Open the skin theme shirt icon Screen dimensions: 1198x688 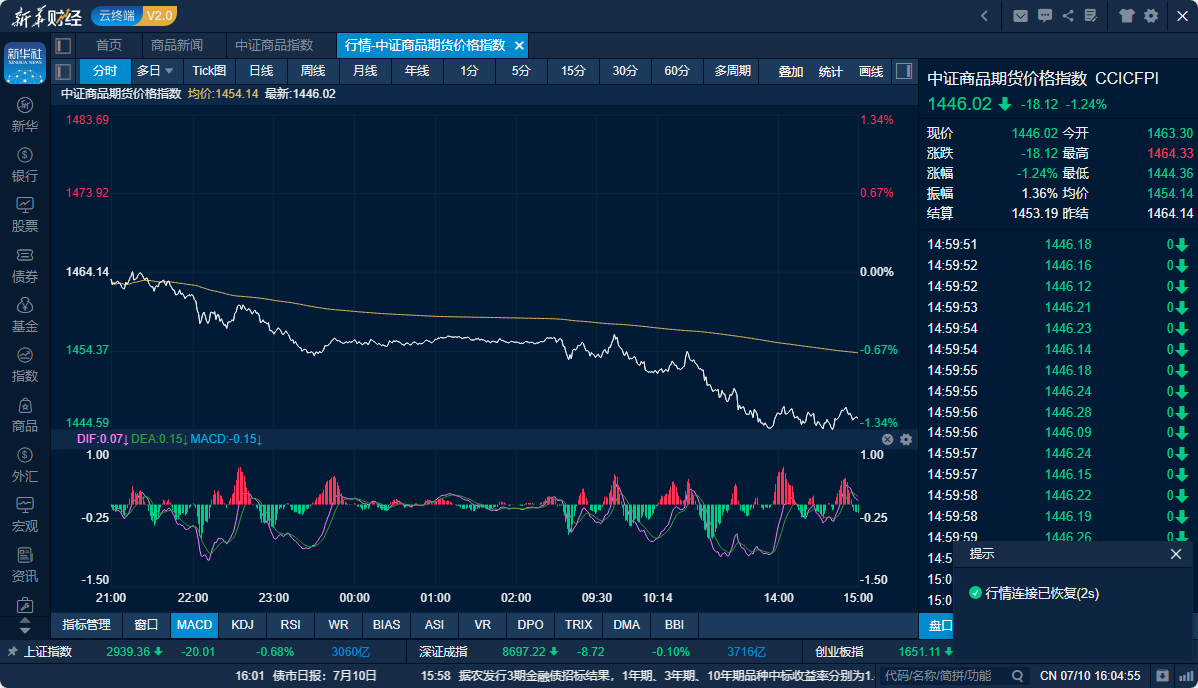point(1127,16)
